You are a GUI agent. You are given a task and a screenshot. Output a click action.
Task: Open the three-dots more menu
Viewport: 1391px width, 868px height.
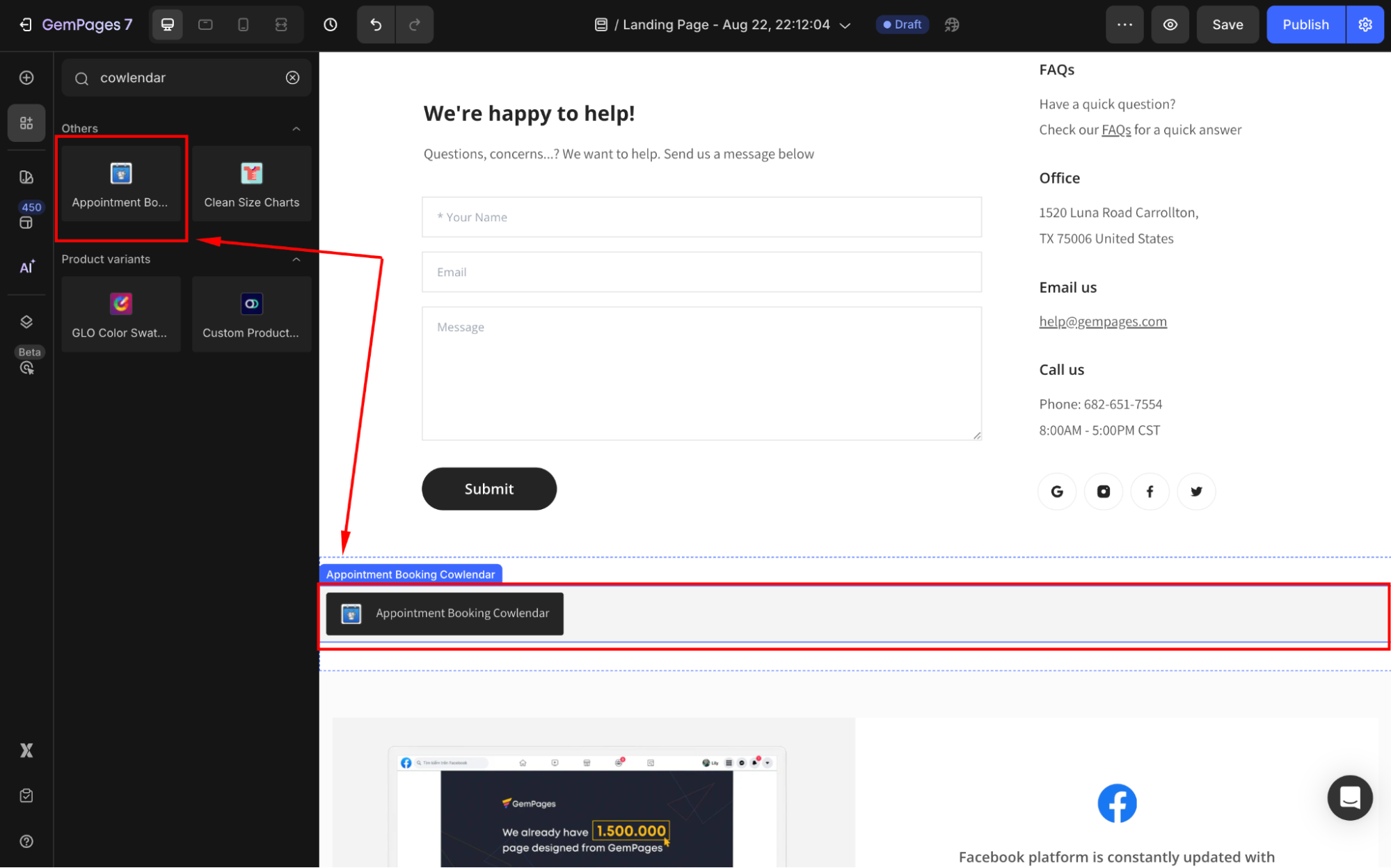coord(1124,25)
